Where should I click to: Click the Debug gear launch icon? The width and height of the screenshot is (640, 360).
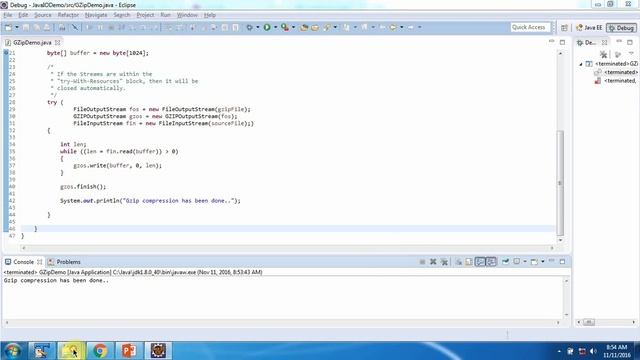tap(249, 27)
